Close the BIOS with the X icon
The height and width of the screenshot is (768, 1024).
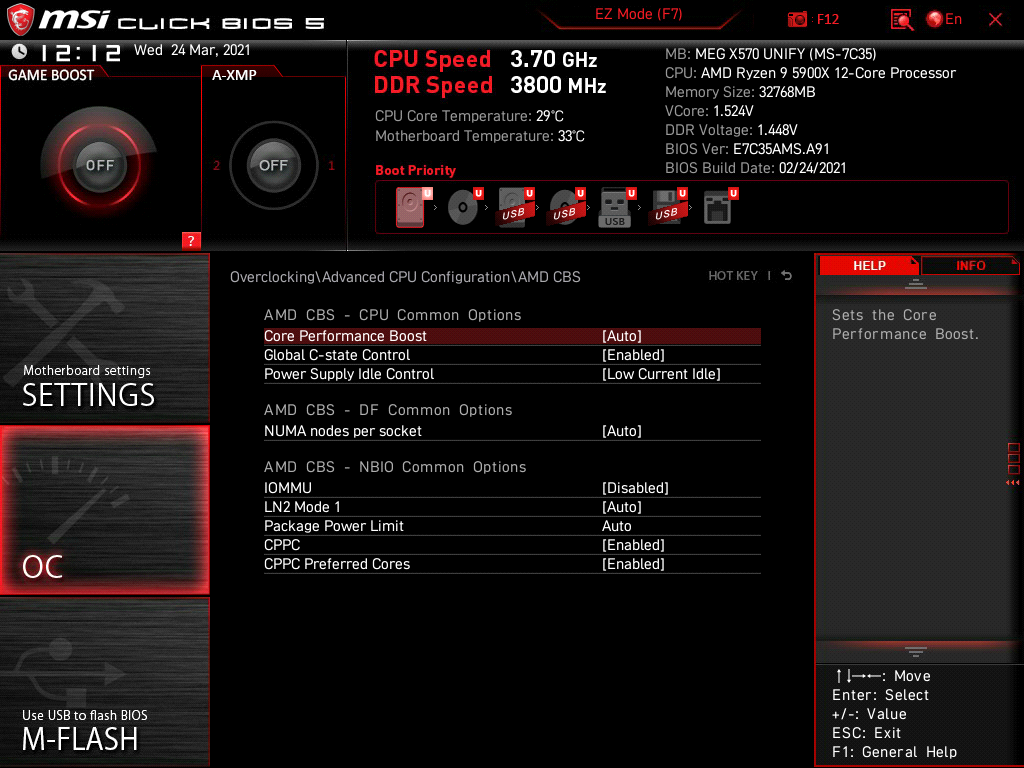pos(995,20)
